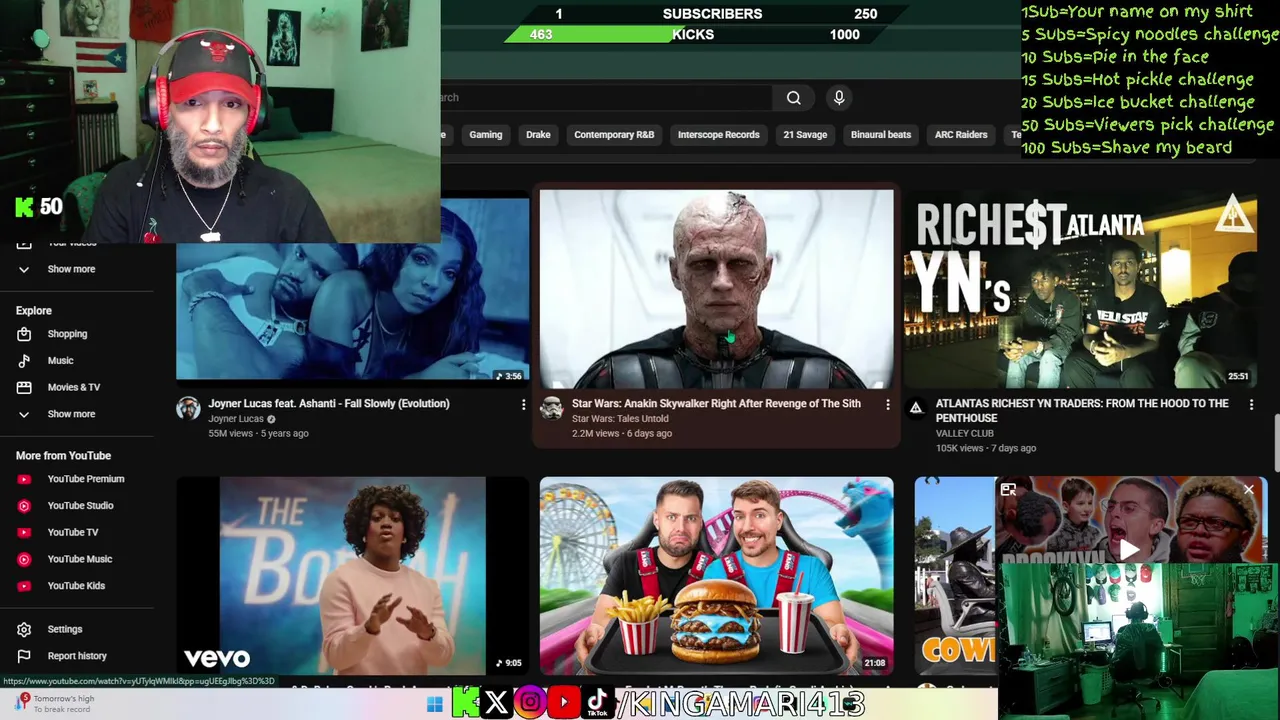The height and width of the screenshot is (720, 1280).
Task: Click the YouTube TV icon
Action: coord(24,532)
